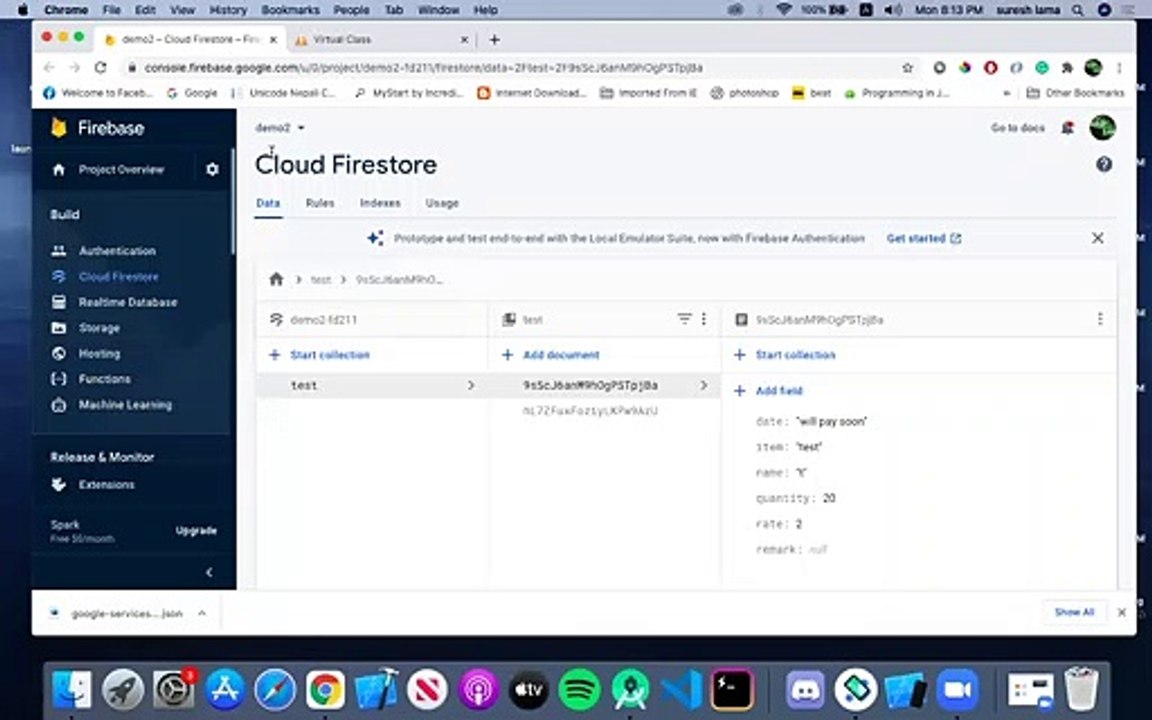1152x720 pixels.
Task: Open Functions section in sidebar
Action: coord(104,379)
